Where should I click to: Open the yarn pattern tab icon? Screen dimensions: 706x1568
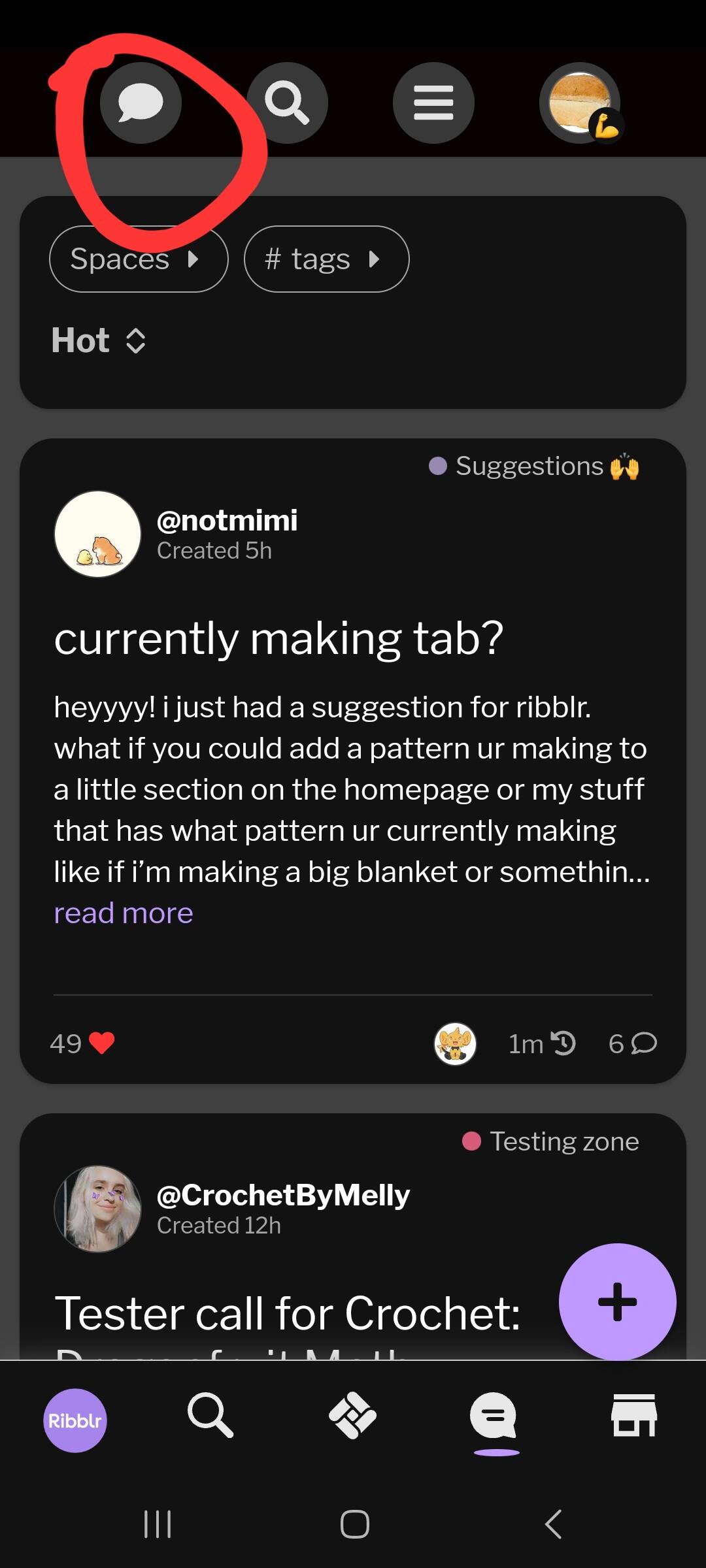[x=352, y=1415]
